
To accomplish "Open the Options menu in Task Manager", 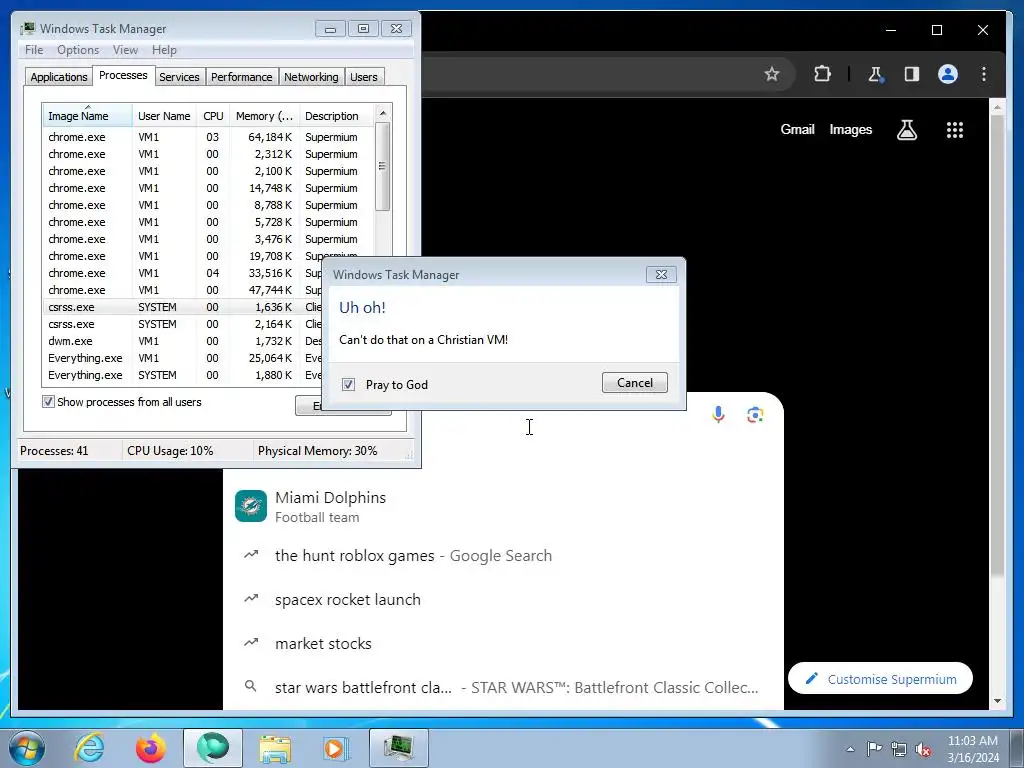I will (x=78, y=50).
